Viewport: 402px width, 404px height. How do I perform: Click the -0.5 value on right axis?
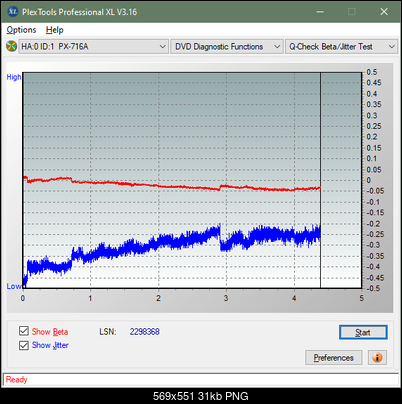[373, 288]
